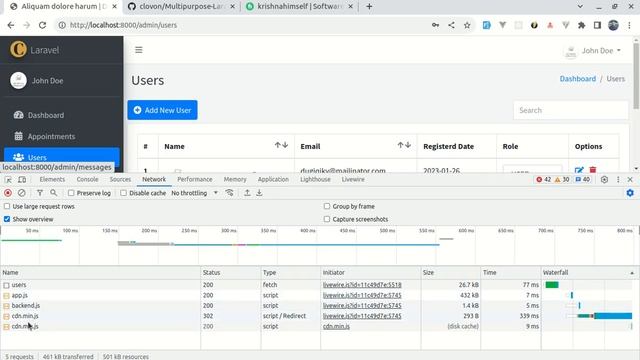640x360 pixels.
Task: Click the saved passwords key icon
Action: (436, 25)
